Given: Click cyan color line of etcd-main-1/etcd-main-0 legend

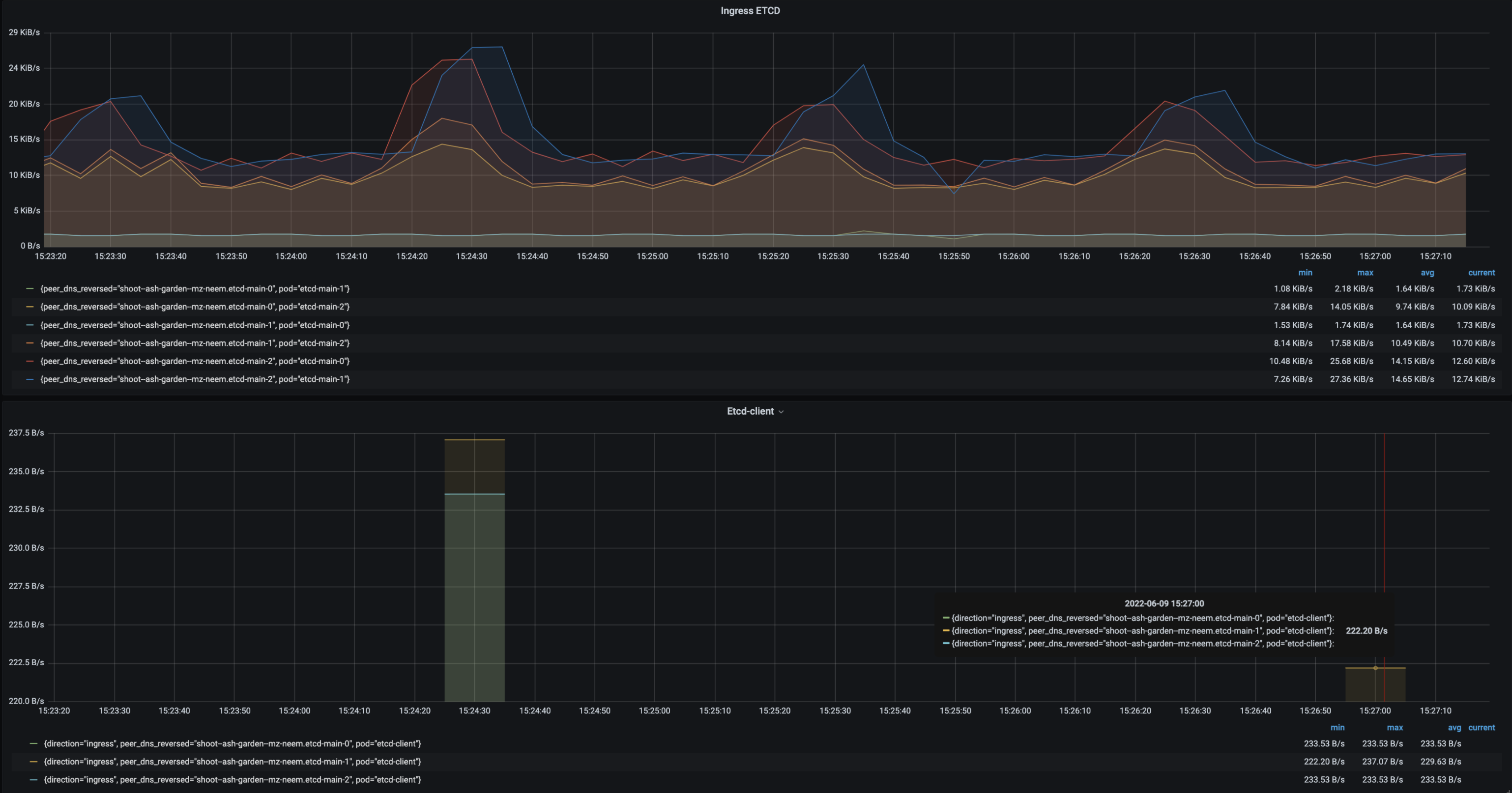Looking at the screenshot, I should pyautogui.click(x=30, y=325).
